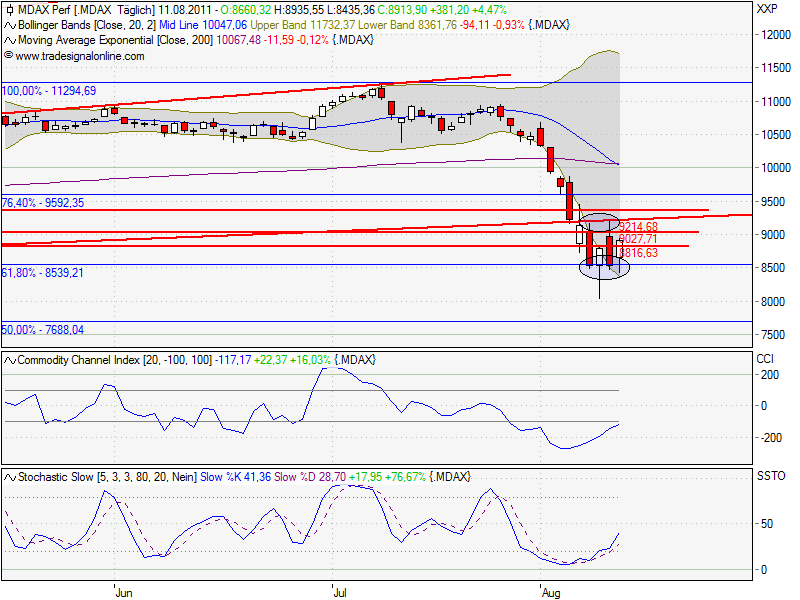Viewport: 800px width, 600px height.
Task: Select the 9214,68 price marker on right axis
Action: tap(641, 227)
